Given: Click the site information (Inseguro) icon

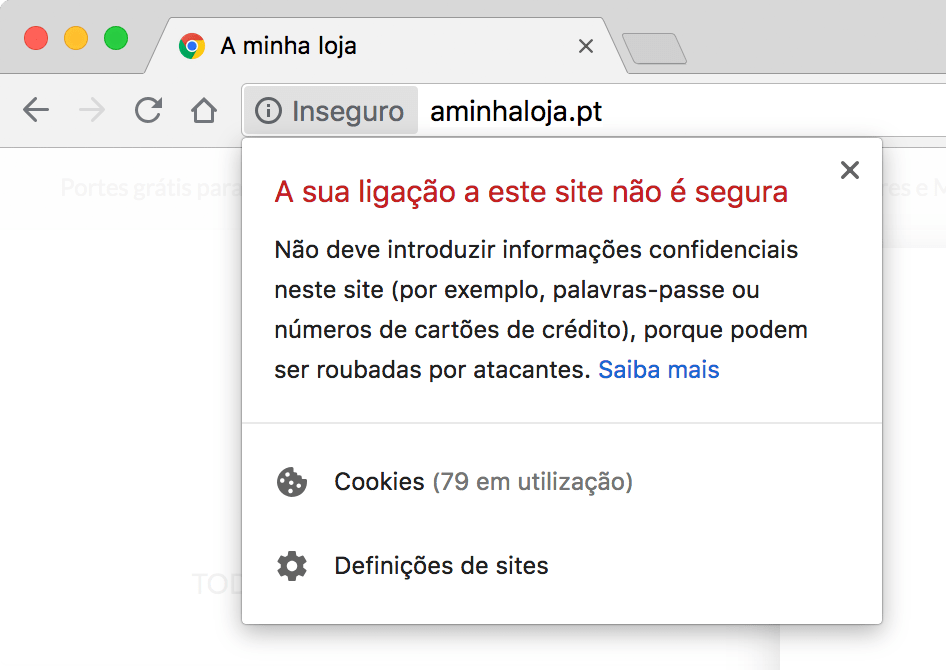Looking at the screenshot, I should 268,110.
